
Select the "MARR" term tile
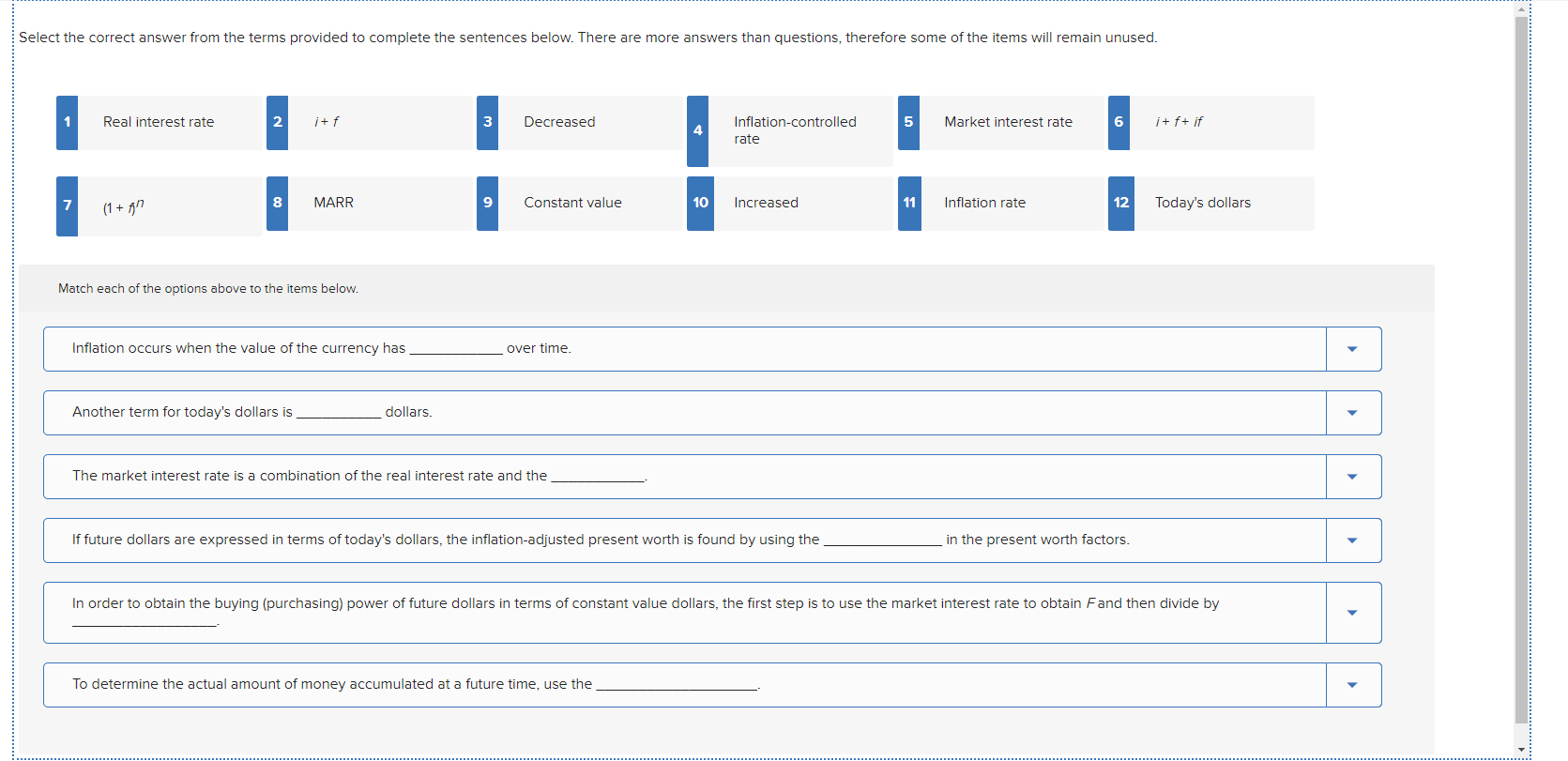333,203
